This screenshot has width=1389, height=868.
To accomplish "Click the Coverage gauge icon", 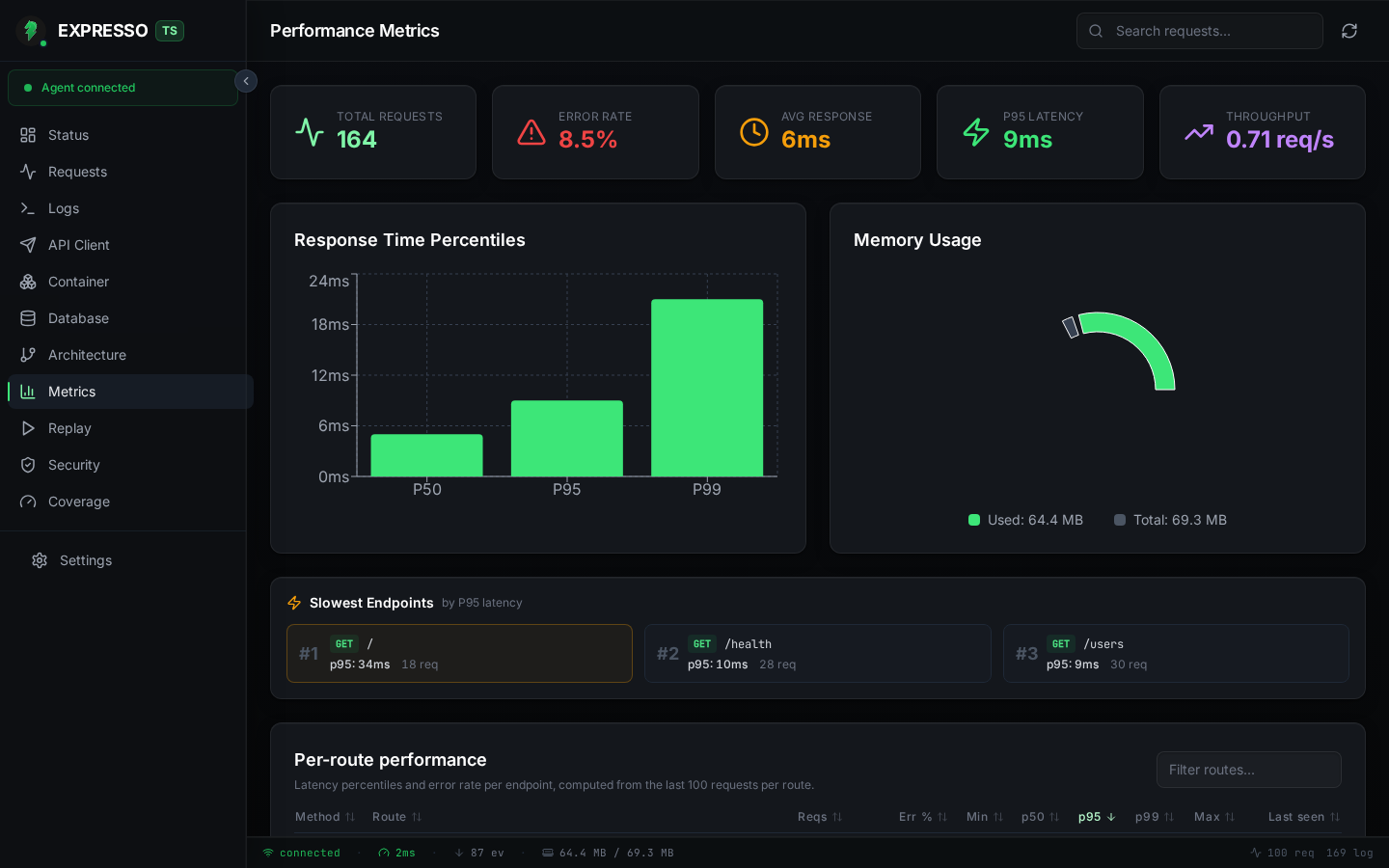I will (x=28, y=502).
